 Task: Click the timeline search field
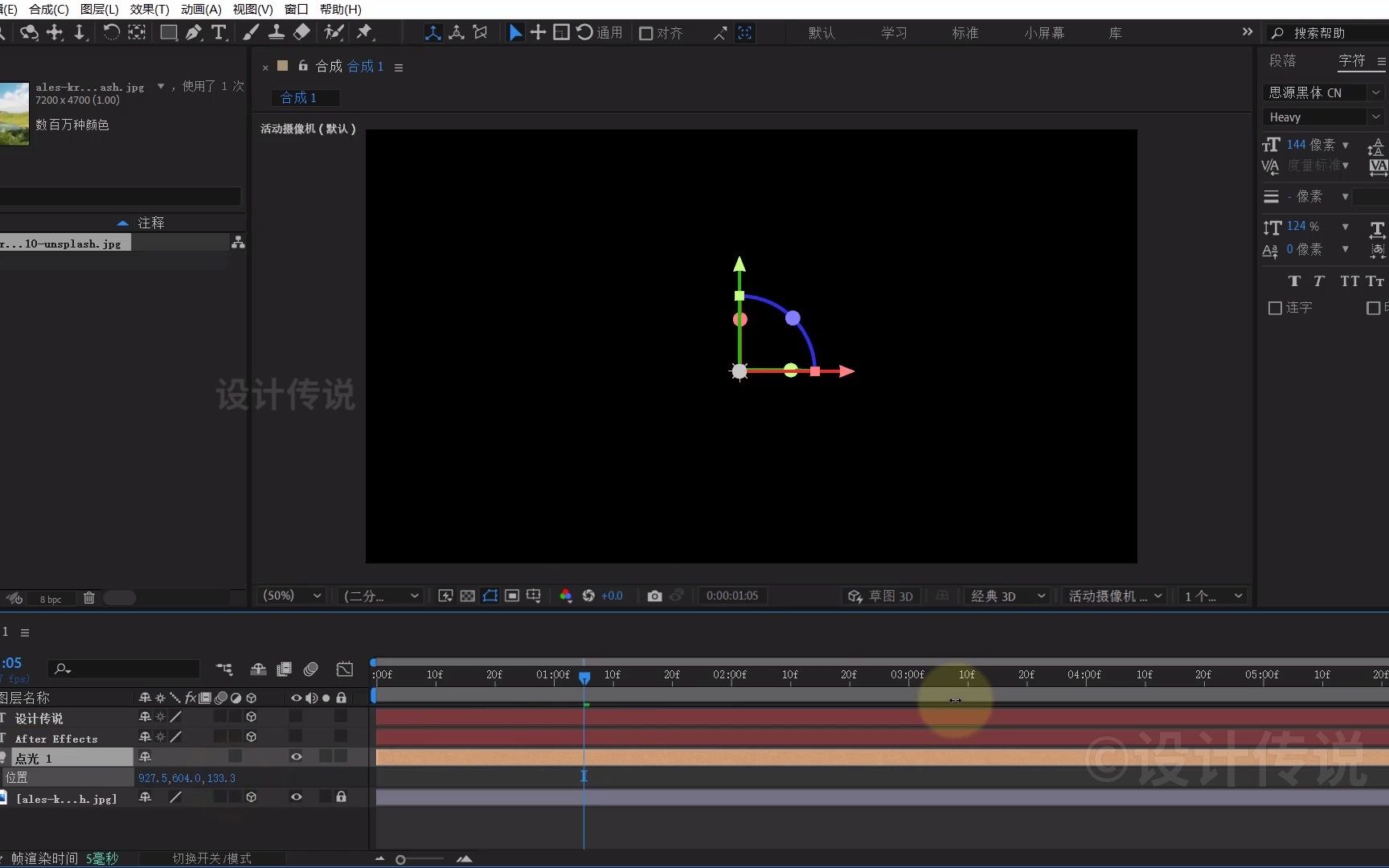[121, 669]
